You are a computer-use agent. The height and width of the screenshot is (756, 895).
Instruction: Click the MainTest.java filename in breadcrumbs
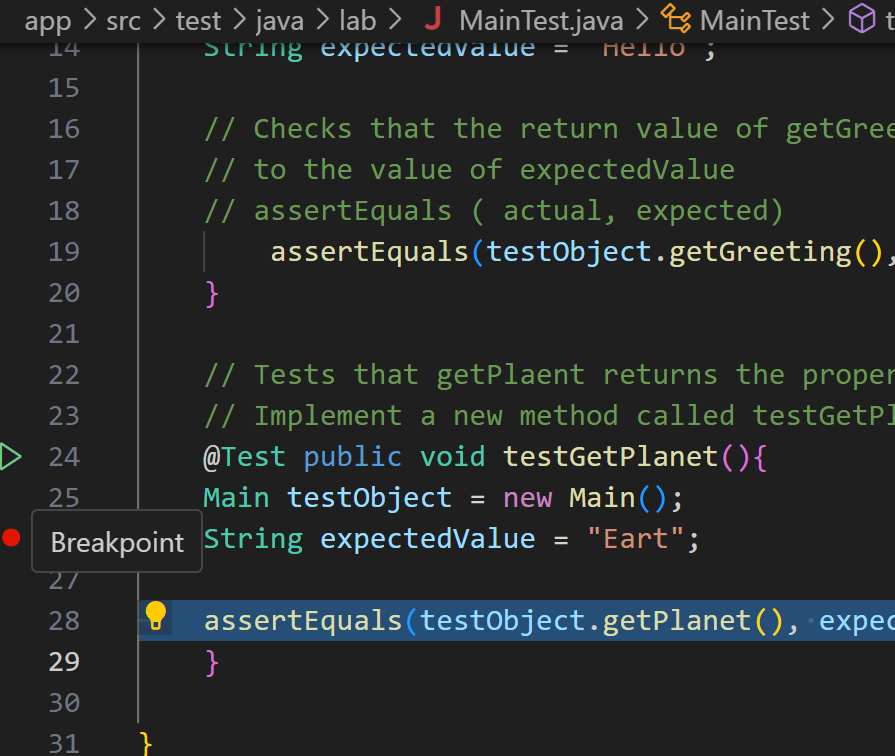coord(540,20)
